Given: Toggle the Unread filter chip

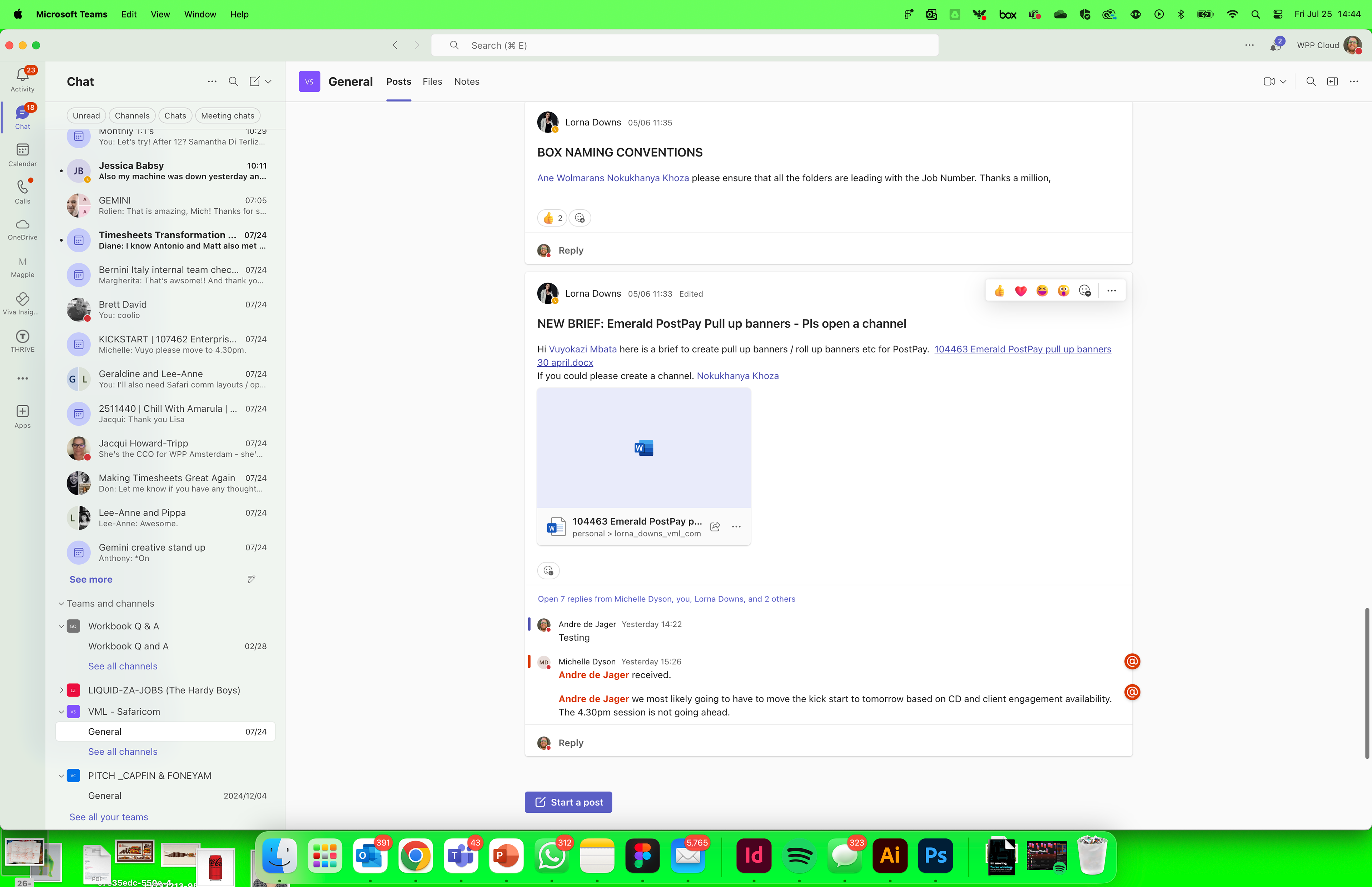Looking at the screenshot, I should coord(86,116).
